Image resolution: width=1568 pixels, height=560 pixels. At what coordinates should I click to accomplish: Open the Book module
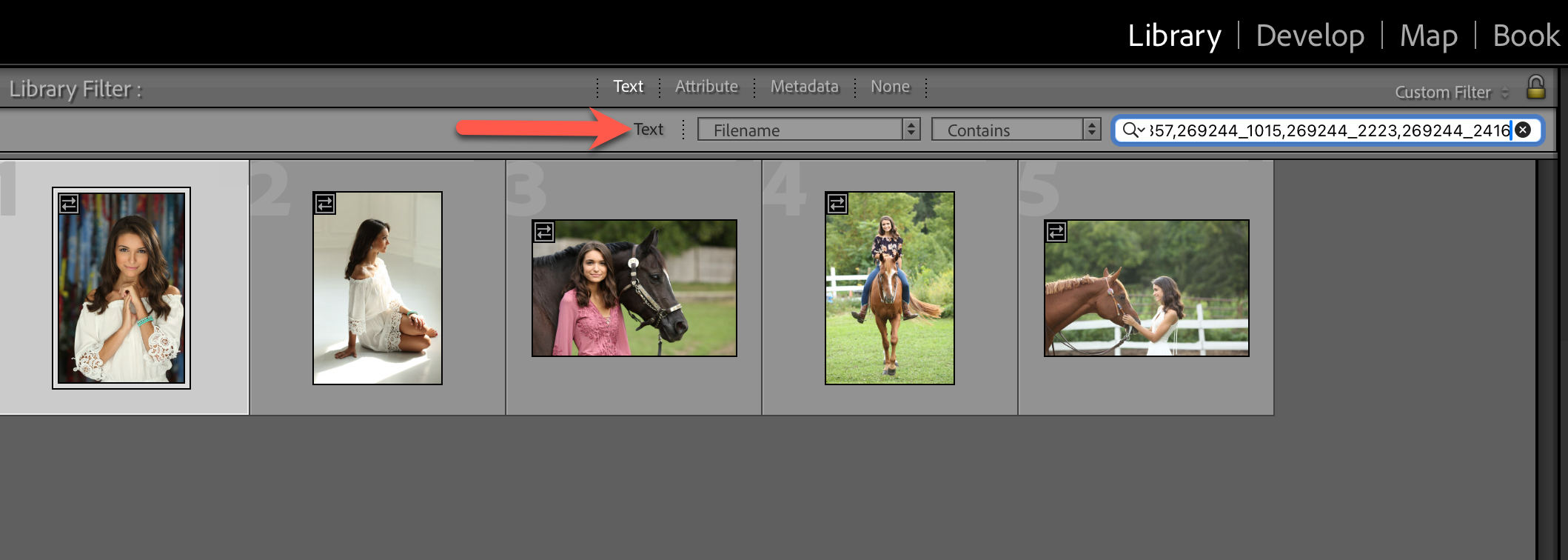coord(1525,36)
